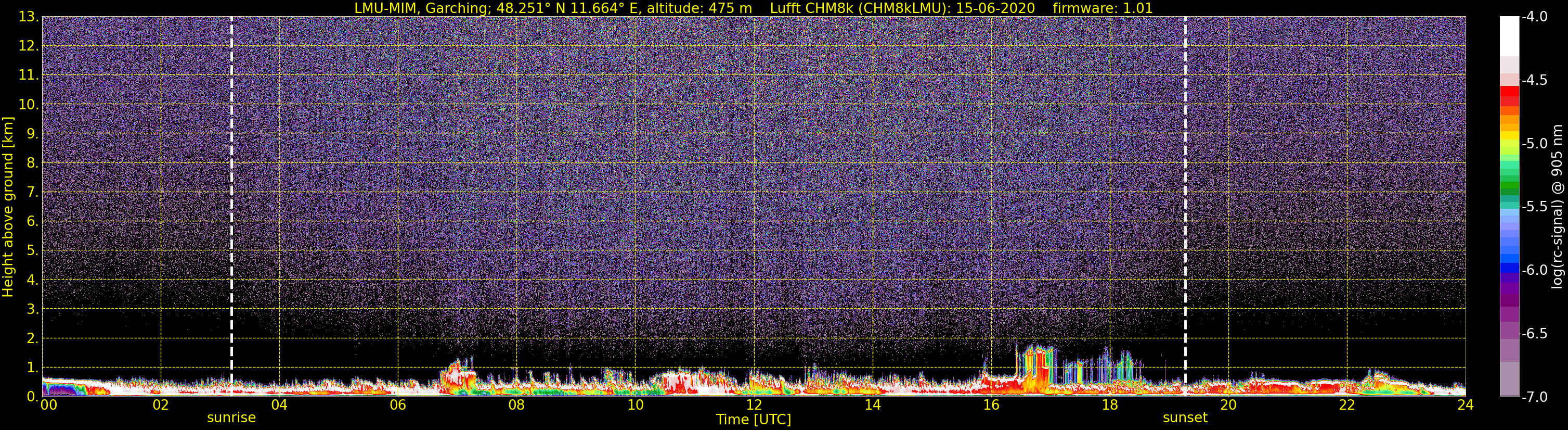Click the yellow segment of the colorbar
Viewport: 1568px width, 430px height.
coord(1510,136)
